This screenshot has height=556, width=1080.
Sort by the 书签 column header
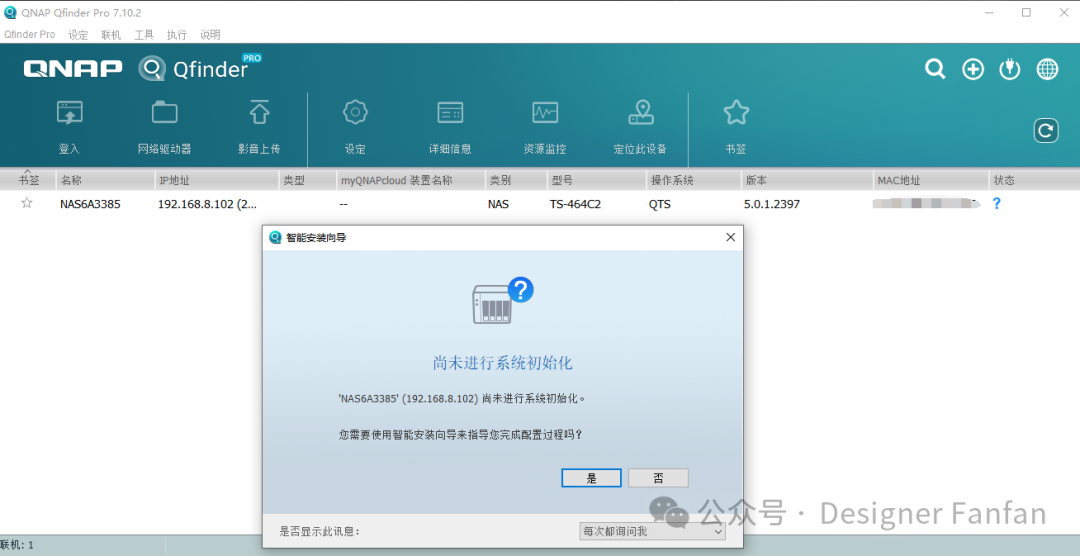[28, 181]
